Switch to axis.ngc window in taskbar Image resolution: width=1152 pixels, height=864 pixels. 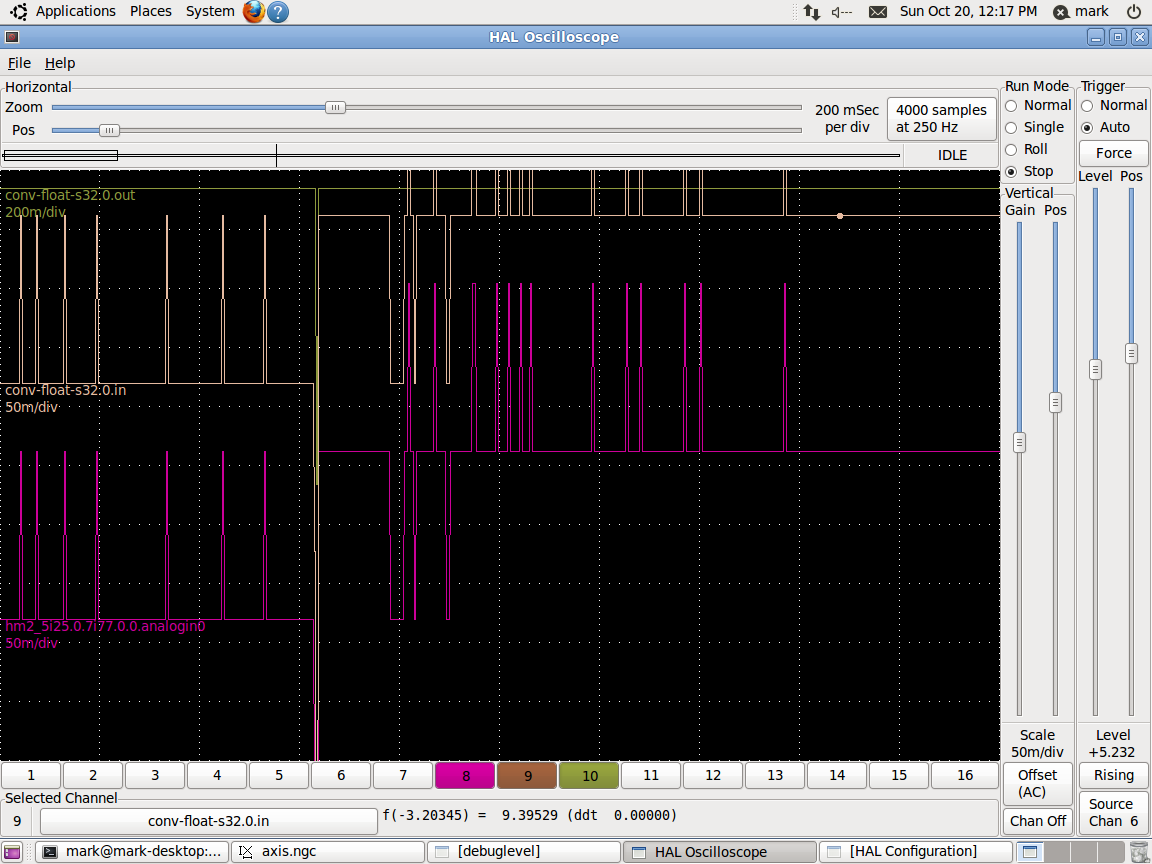(328, 852)
